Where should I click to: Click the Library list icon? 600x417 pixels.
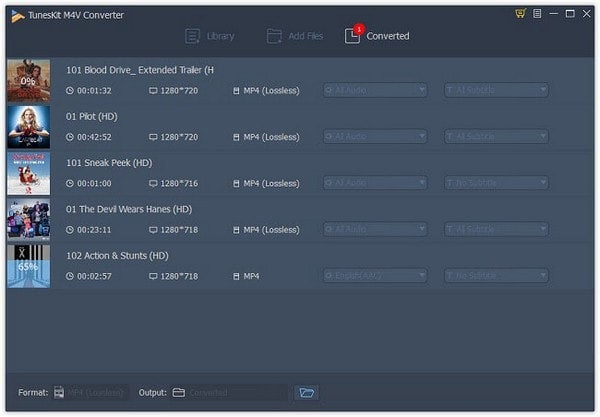tap(192, 36)
